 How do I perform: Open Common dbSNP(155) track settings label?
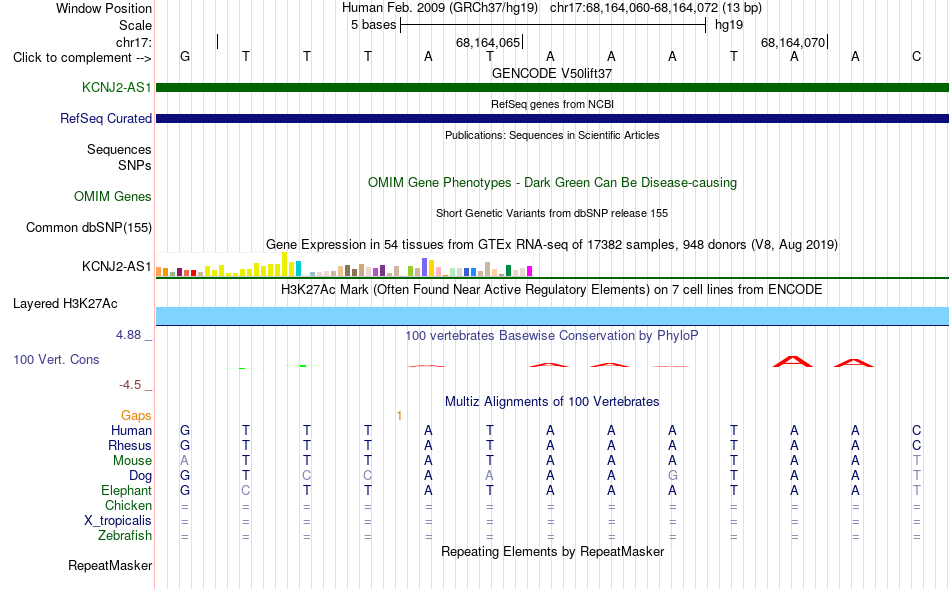pyautogui.click(x=88, y=228)
